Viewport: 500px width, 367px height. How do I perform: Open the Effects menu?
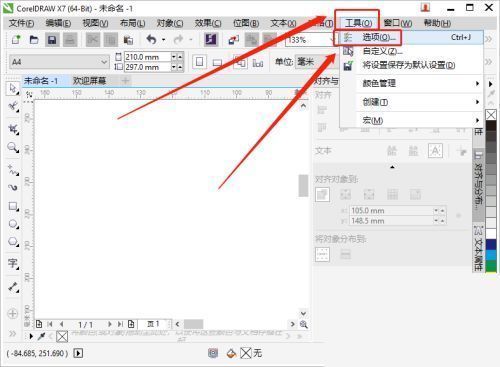208,23
